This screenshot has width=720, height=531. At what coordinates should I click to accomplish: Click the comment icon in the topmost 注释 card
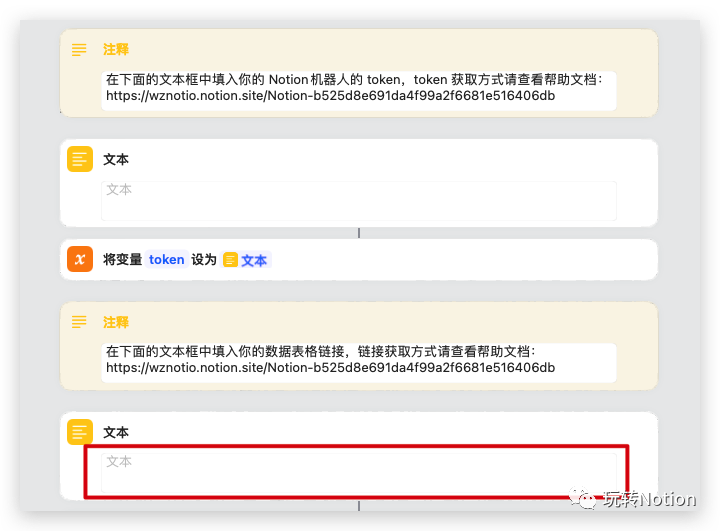tap(79, 49)
